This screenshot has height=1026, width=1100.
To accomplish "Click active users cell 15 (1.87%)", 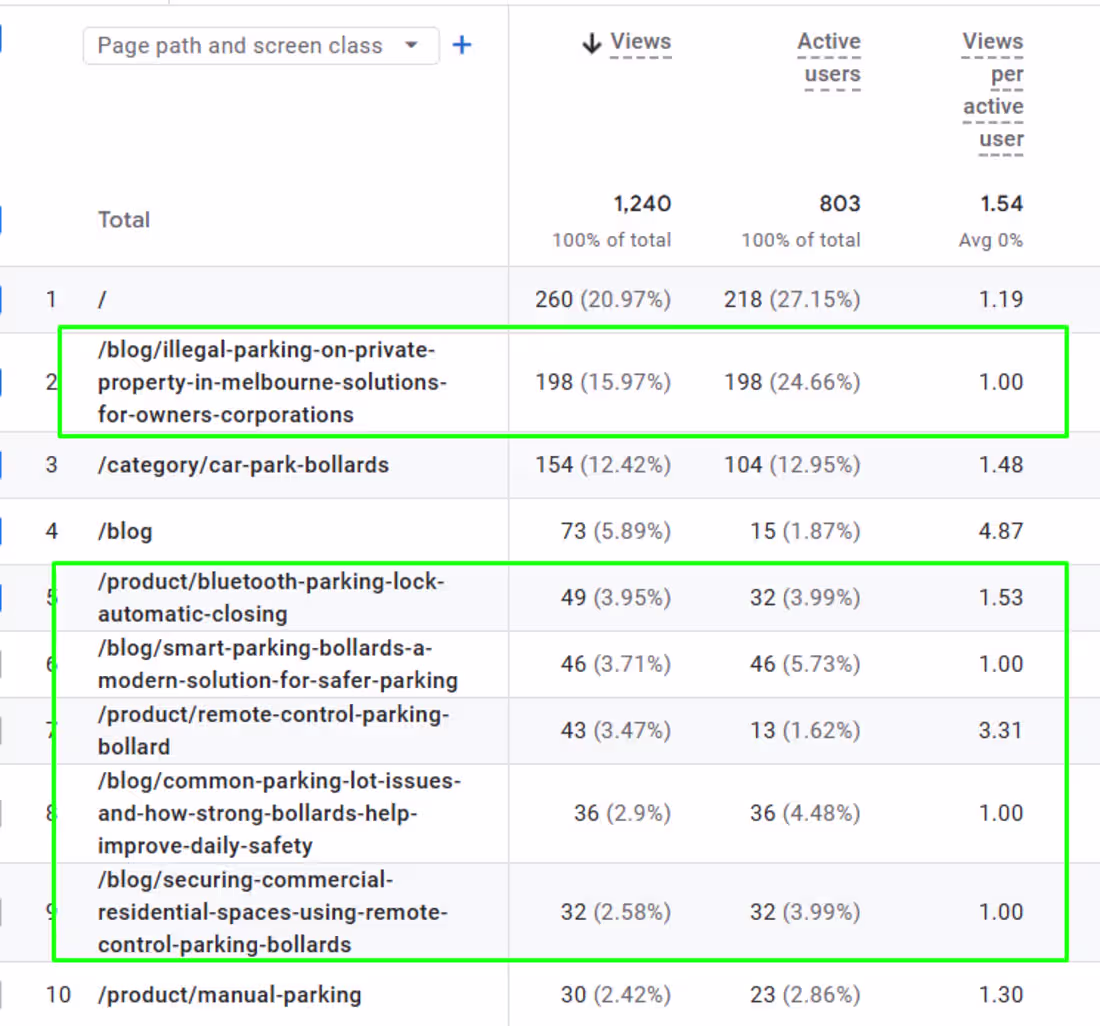I will (805, 532).
